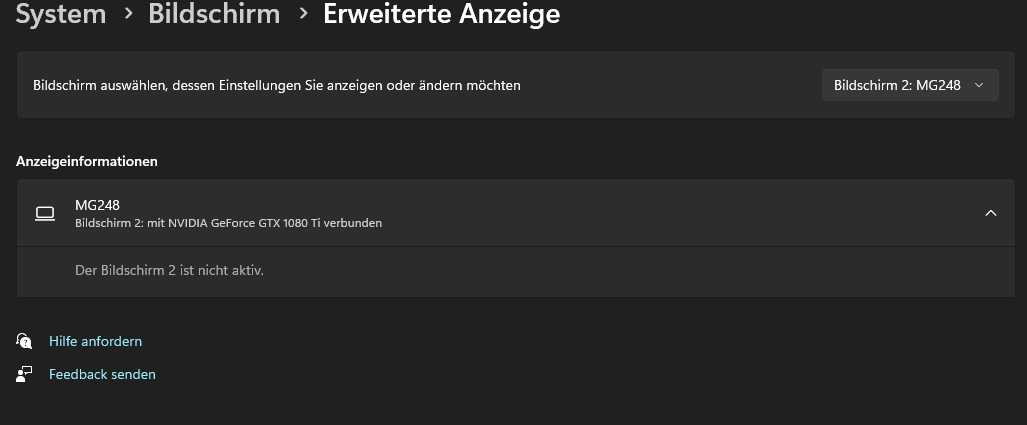The image size is (1027, 425).
Task: Click the Erweiterte Anzeige page title
Action: 441,14
